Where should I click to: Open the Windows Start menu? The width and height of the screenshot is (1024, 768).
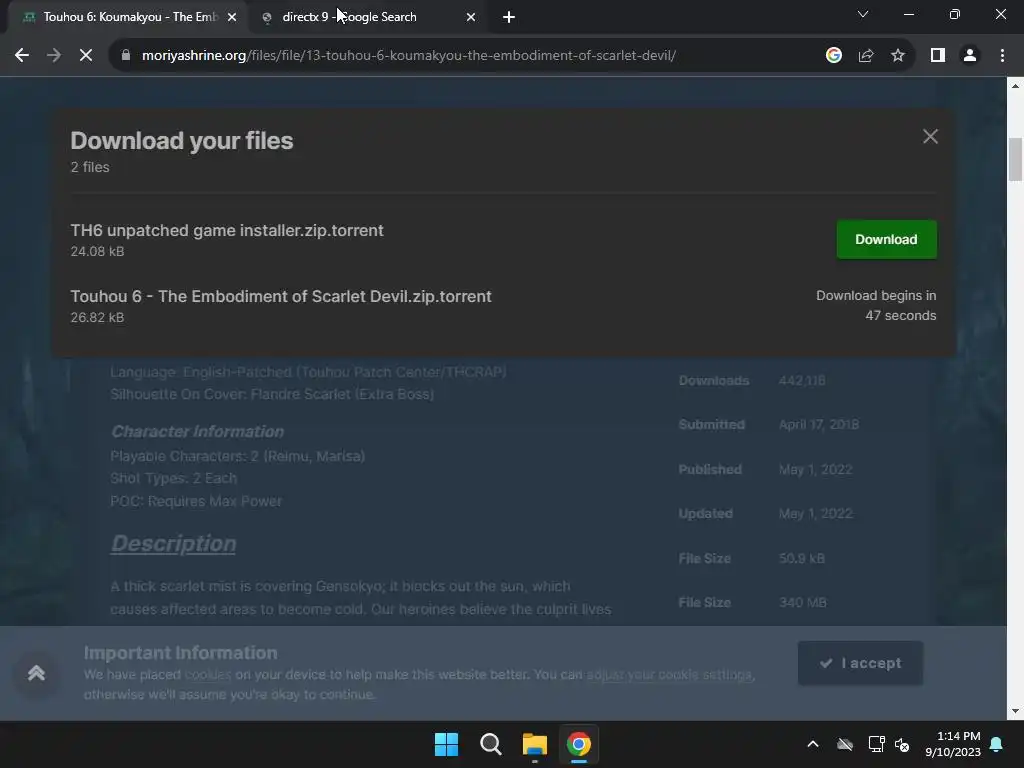(446, 744)
